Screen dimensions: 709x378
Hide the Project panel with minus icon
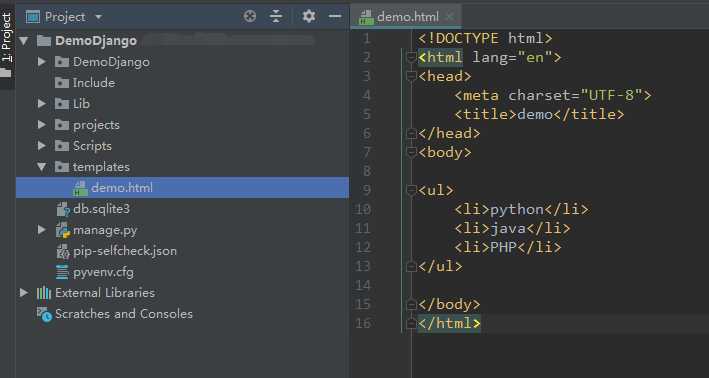pyautogui.click(x=335, y=17)
